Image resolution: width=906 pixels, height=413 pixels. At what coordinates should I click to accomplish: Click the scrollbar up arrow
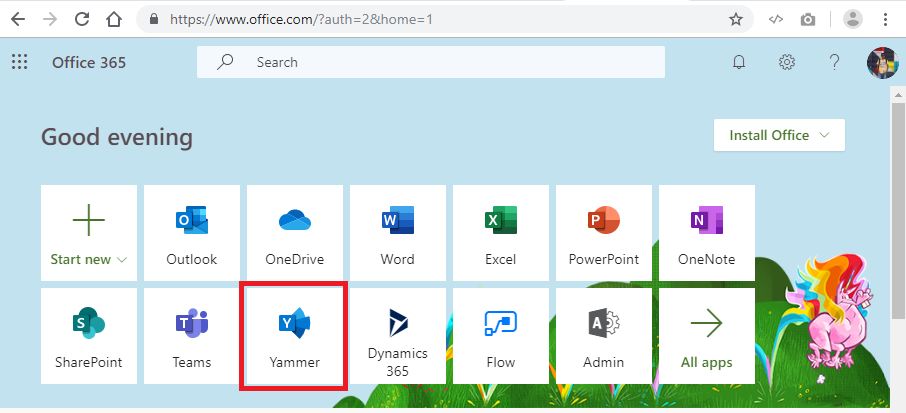pyautogui.click(x=898, y=94)
